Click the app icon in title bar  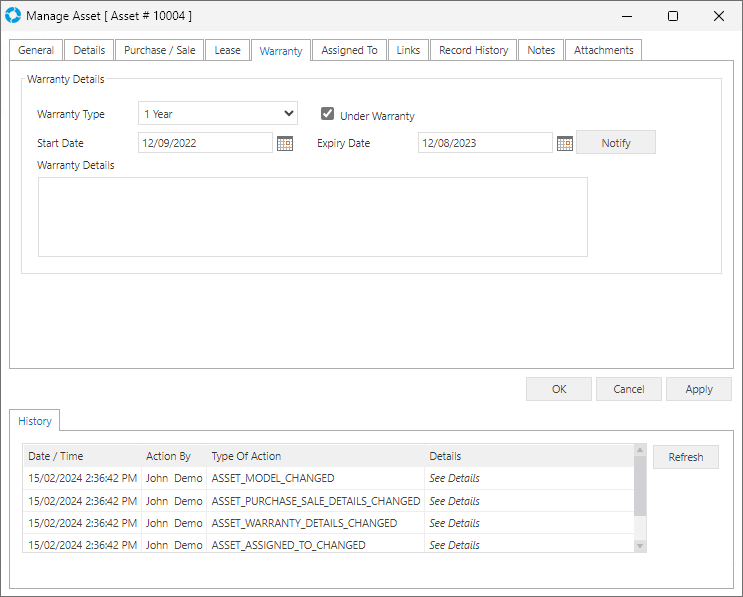pos(13,16)
